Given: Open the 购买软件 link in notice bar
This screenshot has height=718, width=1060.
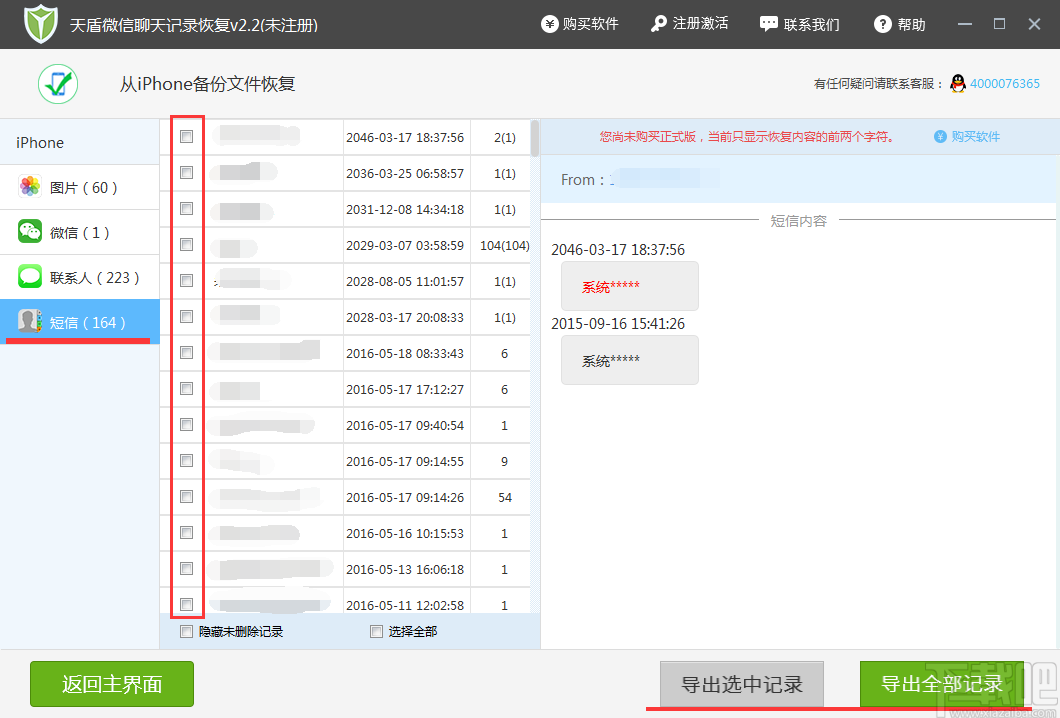Looking at the screenshot, I should [x=975, y=137].
